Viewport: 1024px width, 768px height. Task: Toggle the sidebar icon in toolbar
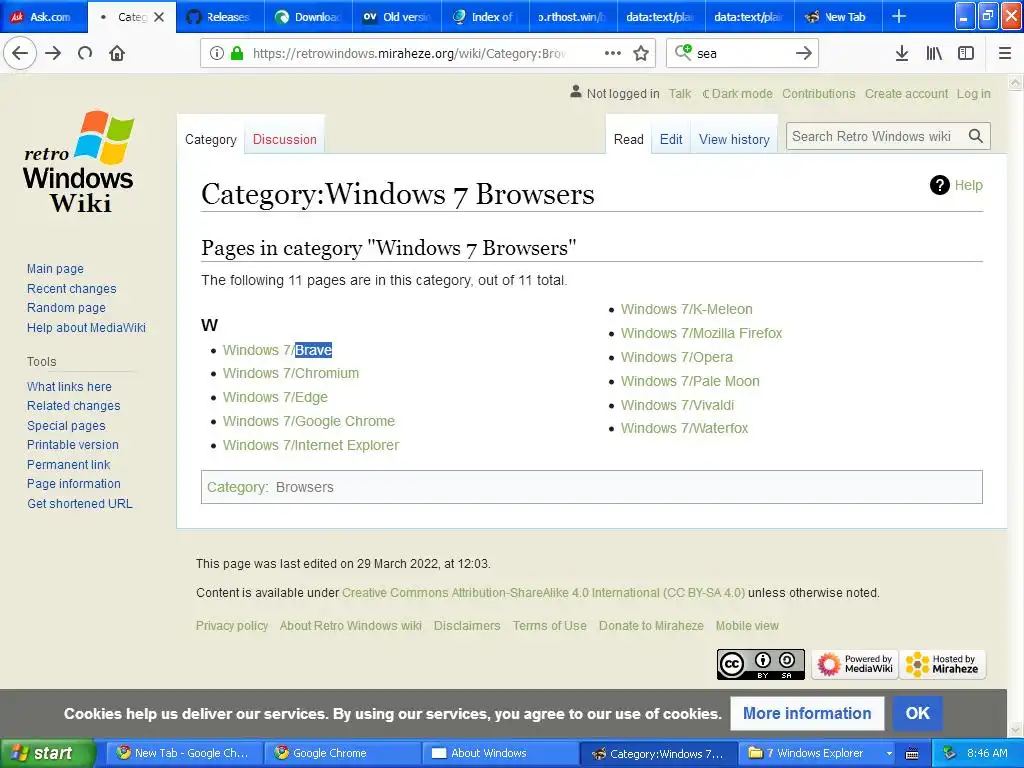[966, 54]
